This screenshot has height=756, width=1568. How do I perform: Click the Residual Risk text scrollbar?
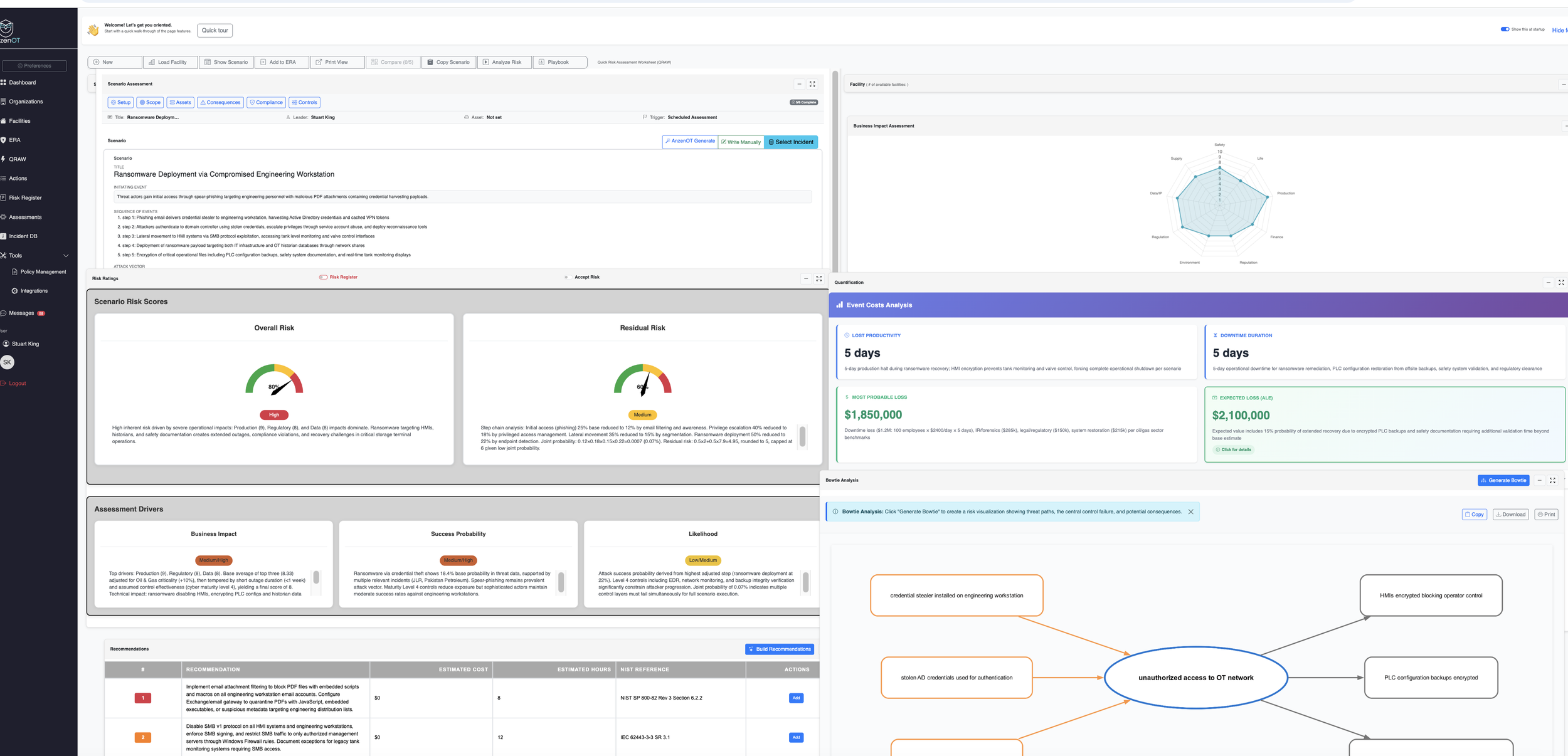click(x=802, y=436)
